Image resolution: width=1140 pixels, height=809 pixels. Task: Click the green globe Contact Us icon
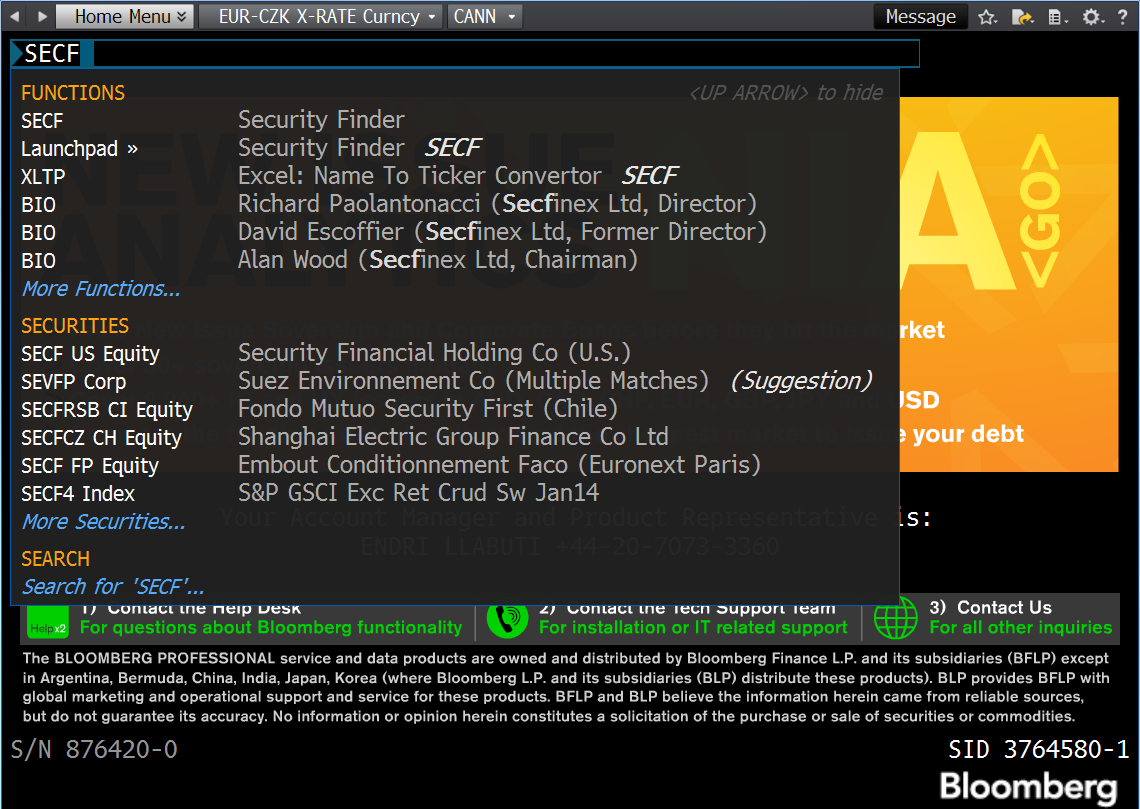(x=895, y=619)
